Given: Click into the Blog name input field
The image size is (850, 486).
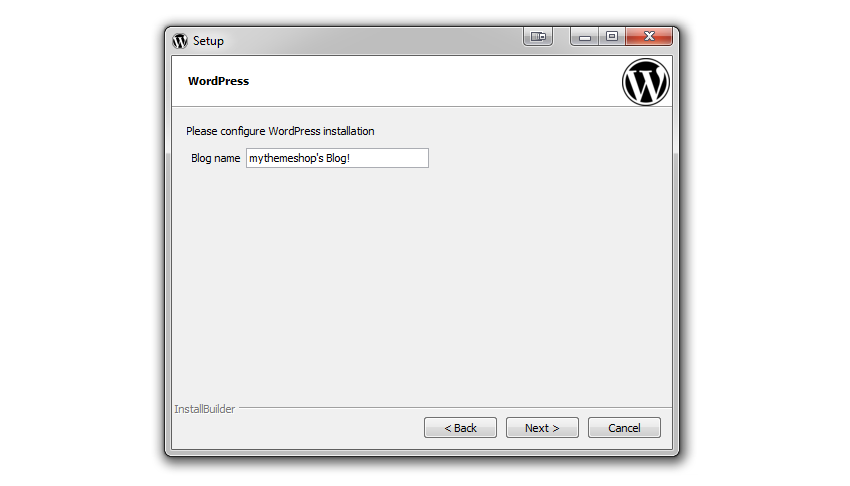Looking at the screenshot, I should (x=337, y=158).
